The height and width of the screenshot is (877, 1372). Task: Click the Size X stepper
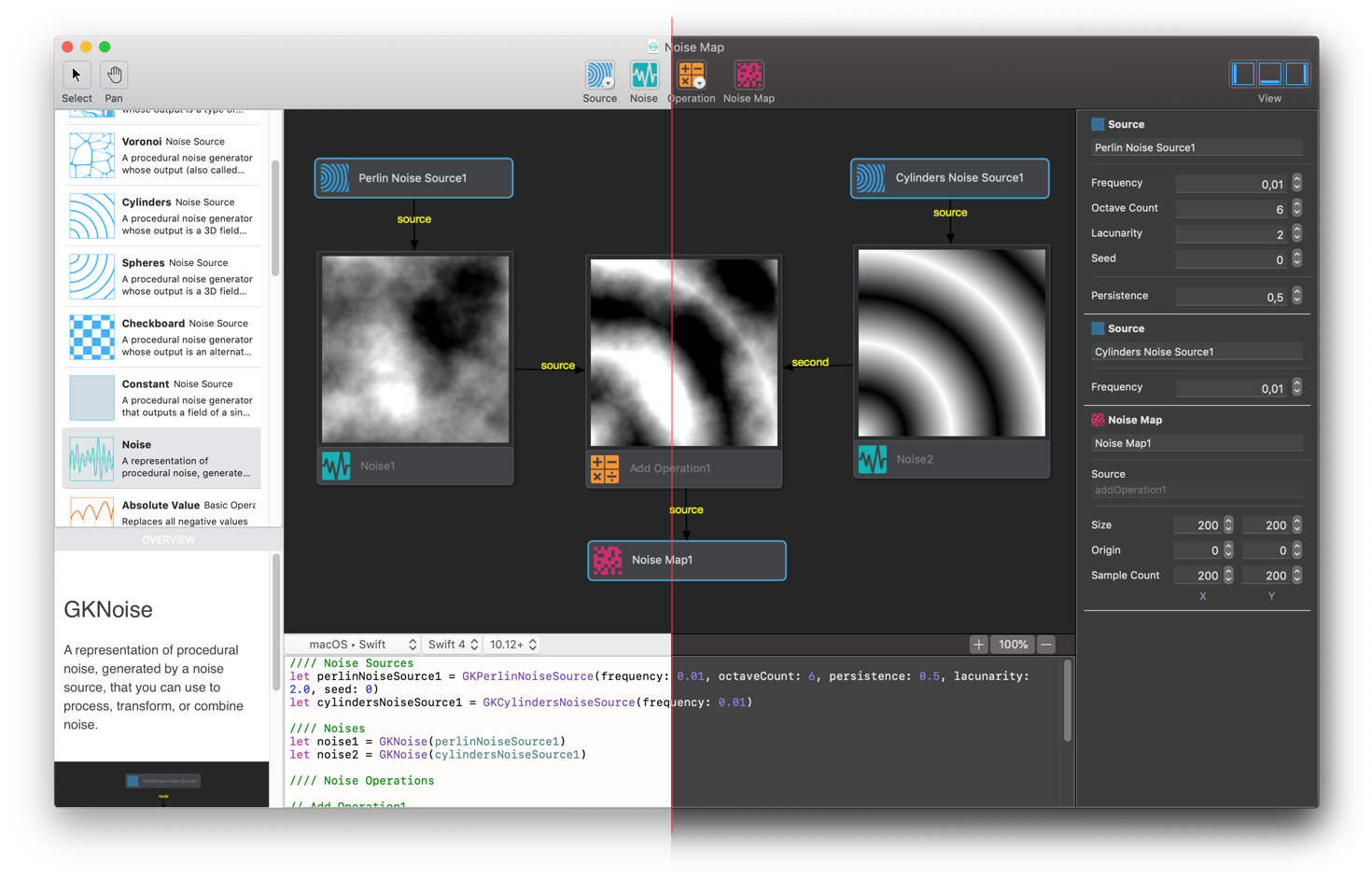pyautogui.click(x=1228, y=525)
